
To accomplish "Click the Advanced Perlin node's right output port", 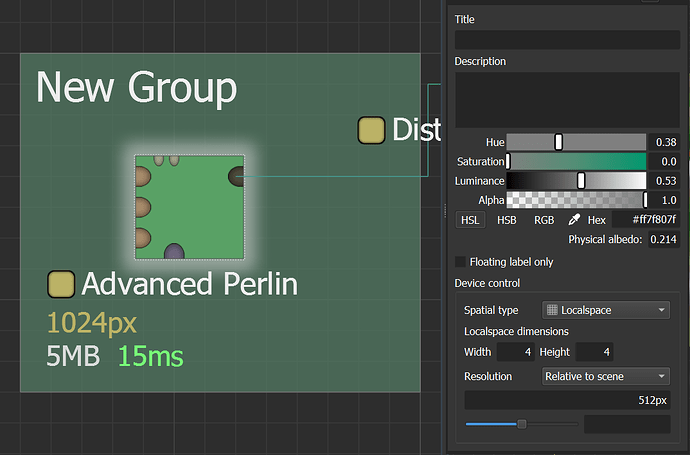I will click(x=237, y=177).
